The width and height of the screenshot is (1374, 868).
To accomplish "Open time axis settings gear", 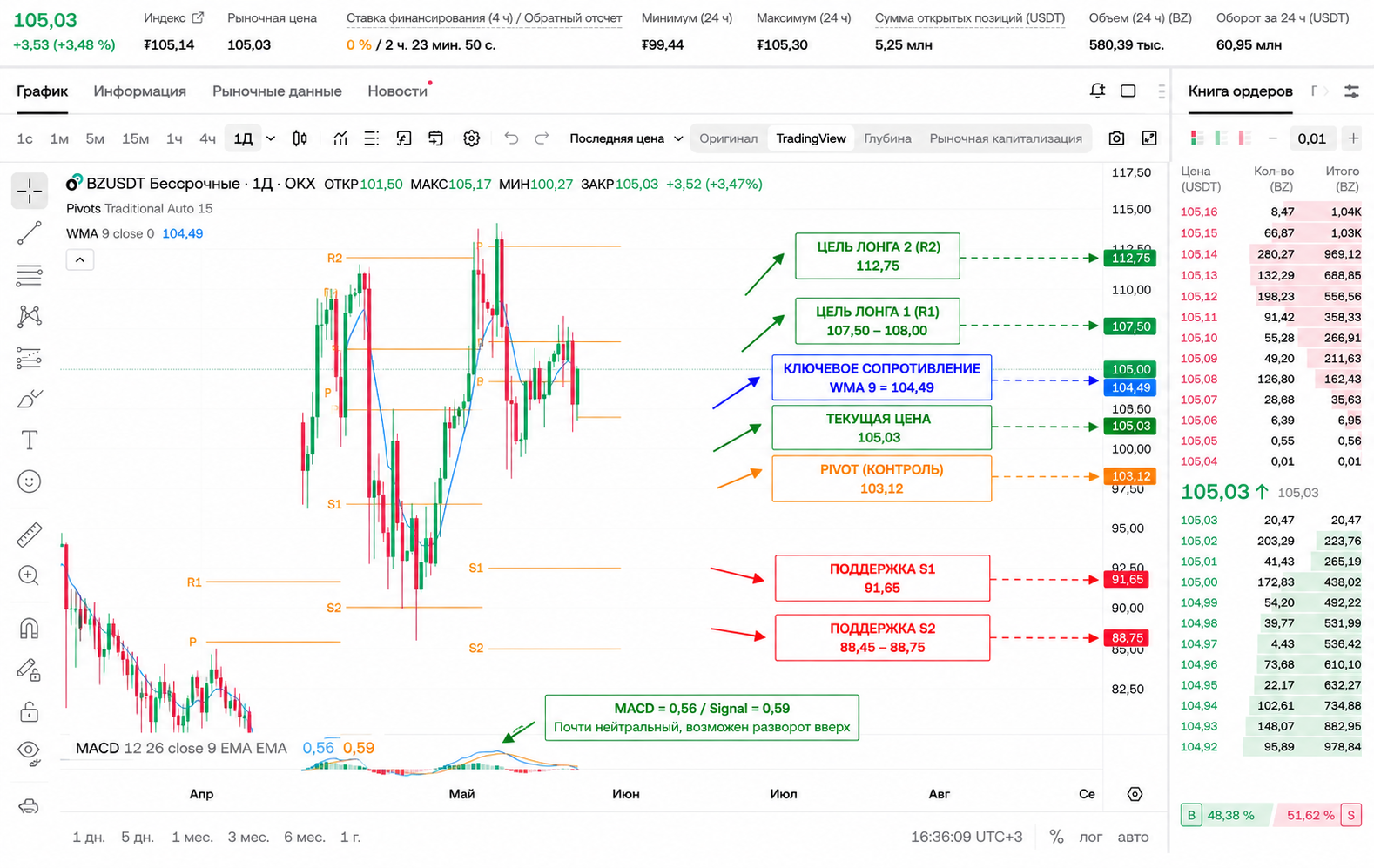I will 1135,794.
